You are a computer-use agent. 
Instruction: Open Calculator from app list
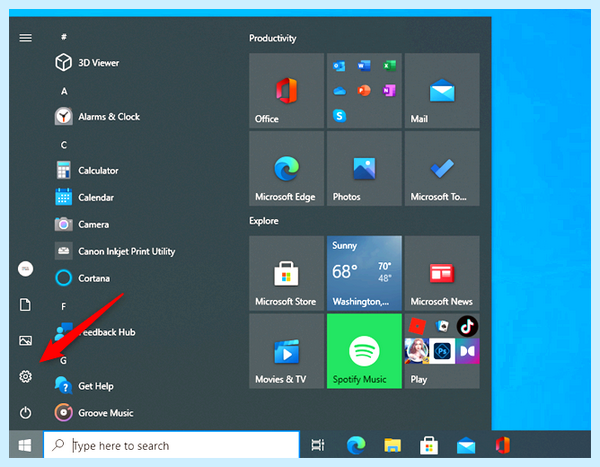point(87,170)
